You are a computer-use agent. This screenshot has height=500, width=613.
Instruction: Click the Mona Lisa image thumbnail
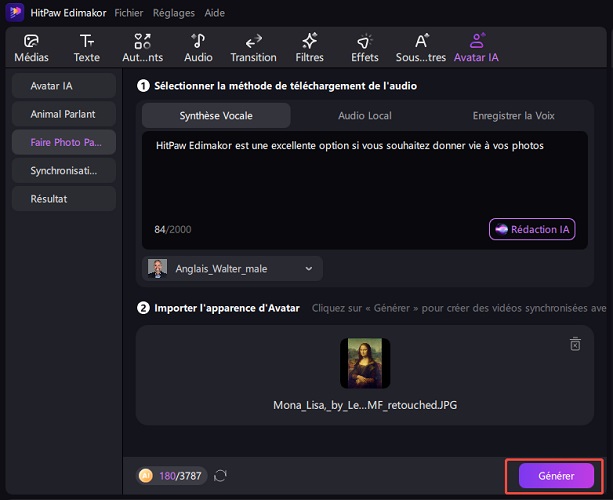coord(365,363)
